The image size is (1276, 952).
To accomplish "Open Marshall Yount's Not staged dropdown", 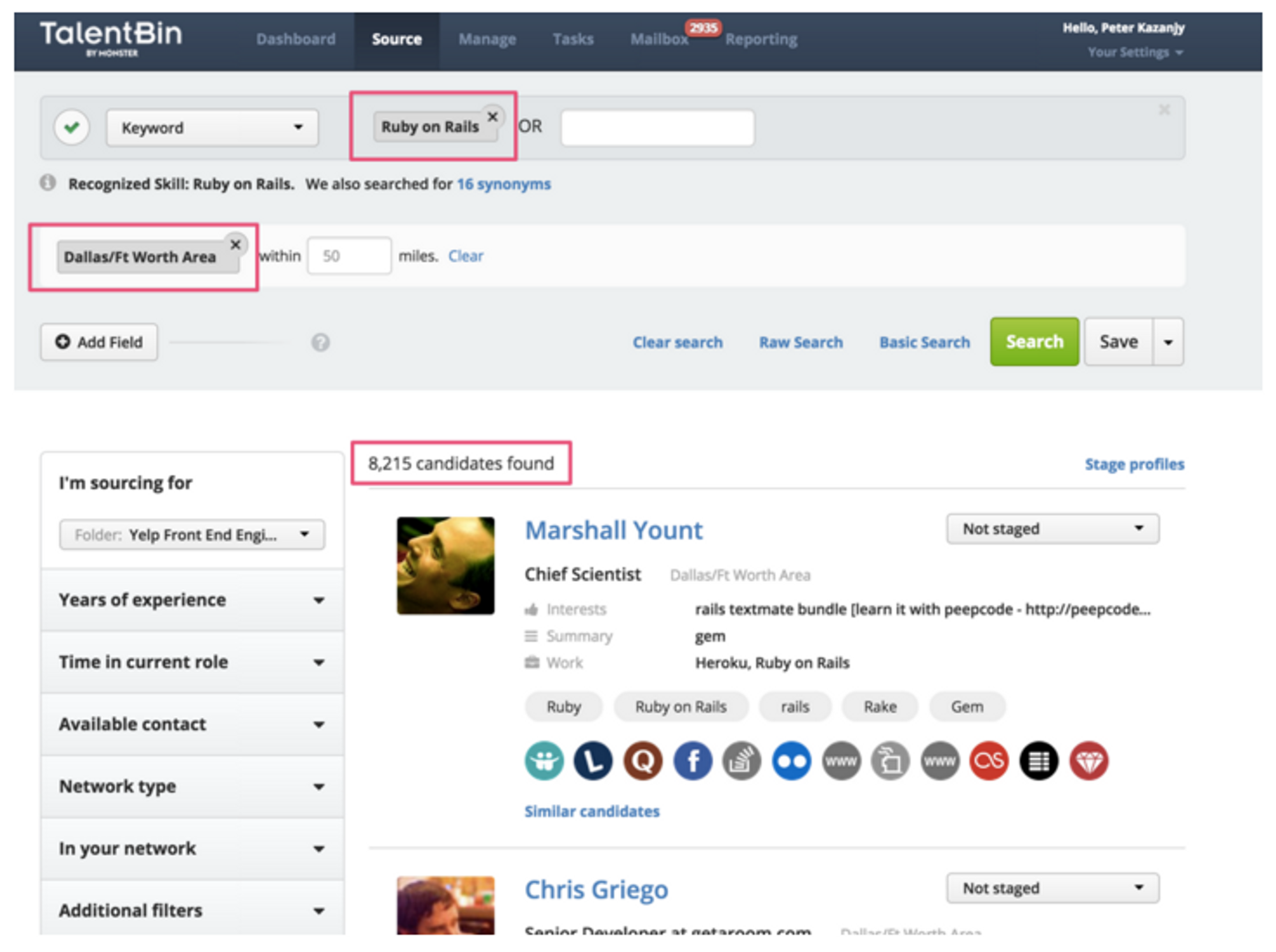I will (1052, 529).
